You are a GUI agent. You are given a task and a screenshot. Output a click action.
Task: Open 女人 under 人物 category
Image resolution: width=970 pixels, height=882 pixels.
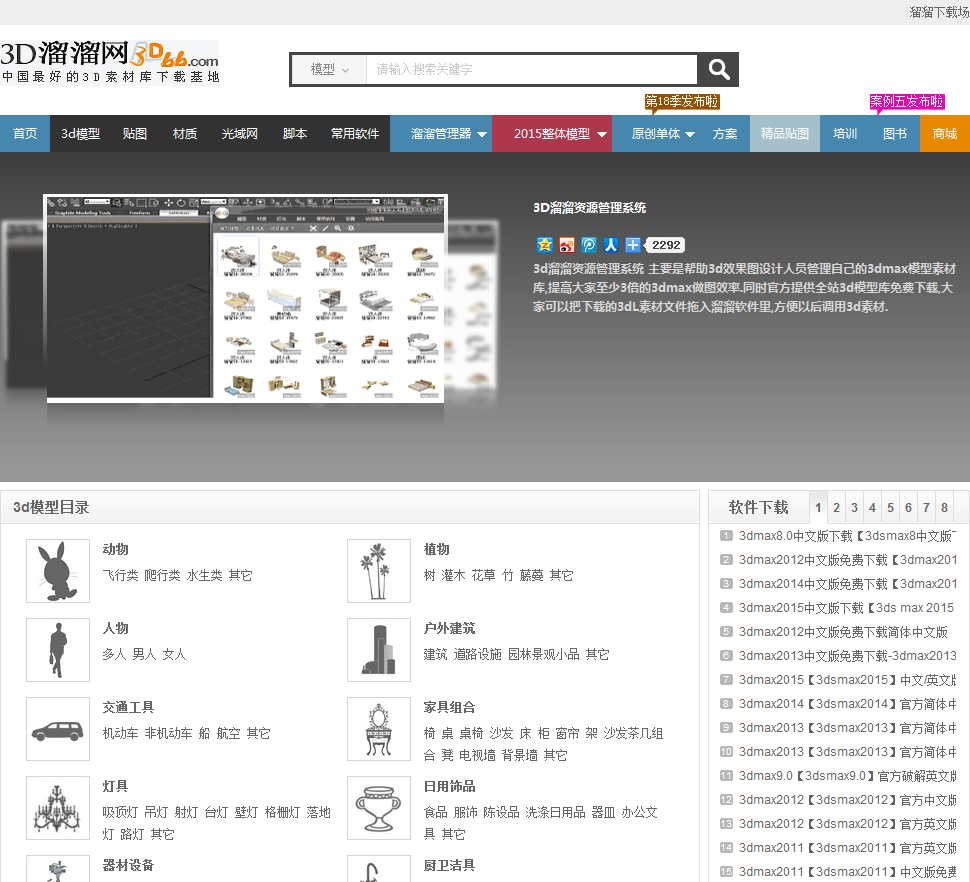point(174,654)
